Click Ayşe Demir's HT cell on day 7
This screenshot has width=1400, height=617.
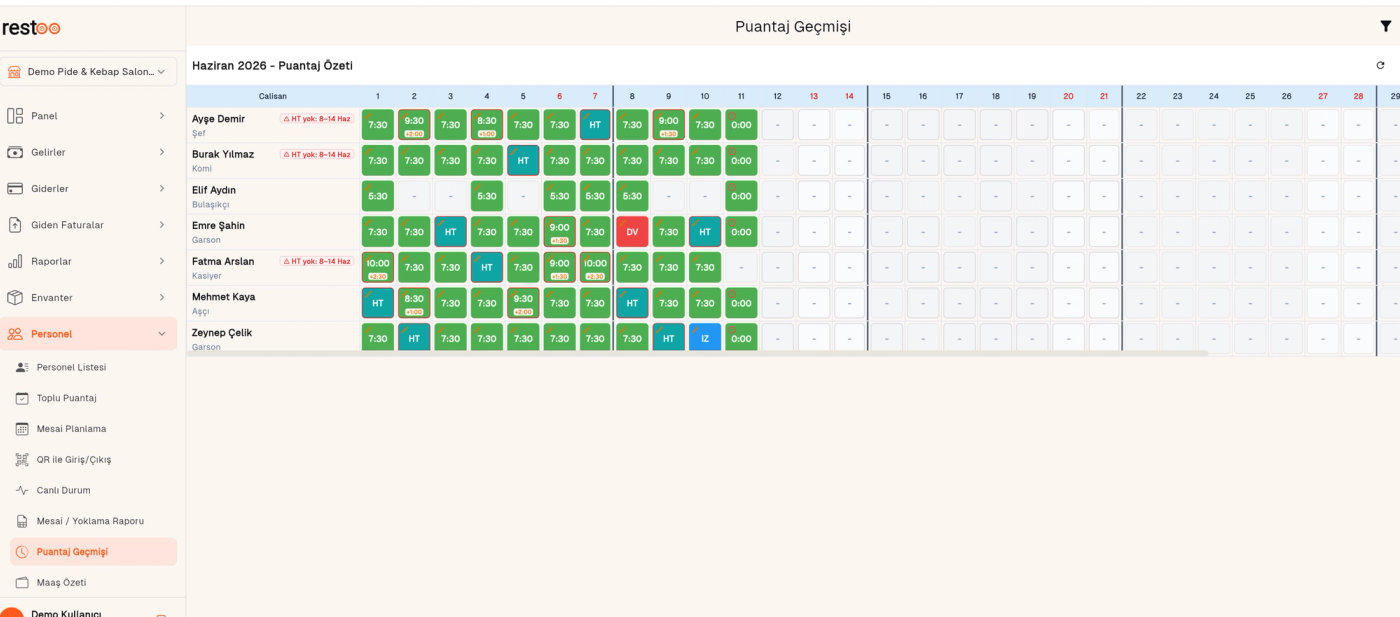(x=595, y=125)
